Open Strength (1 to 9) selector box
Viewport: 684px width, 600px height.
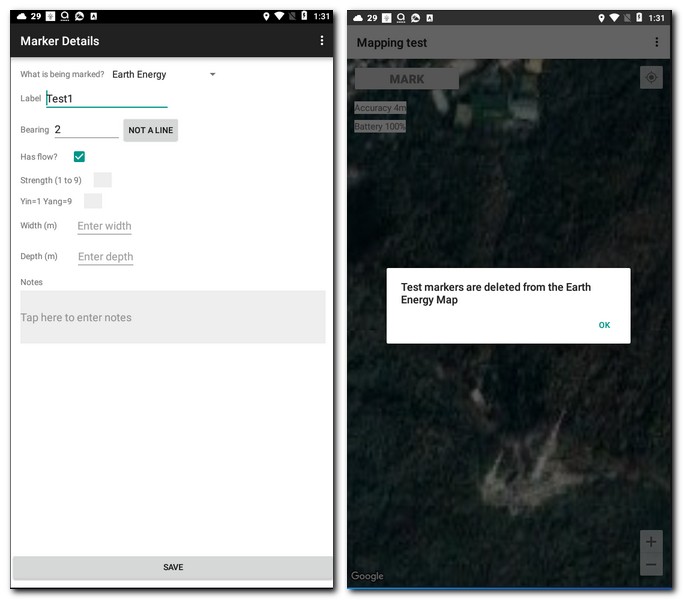tap(103, 180)
